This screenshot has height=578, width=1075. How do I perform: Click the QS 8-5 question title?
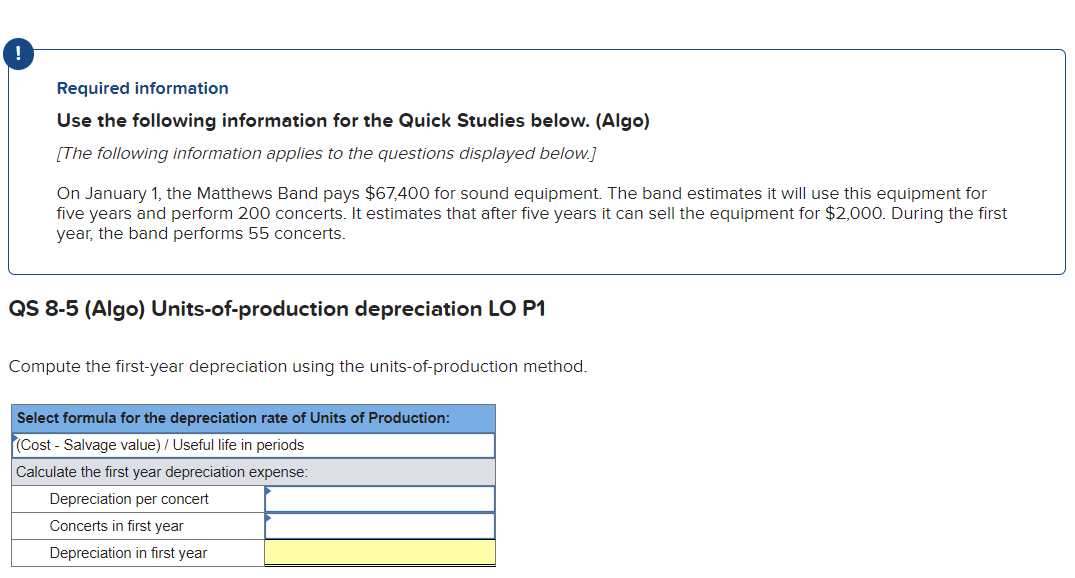click(278, 309)
